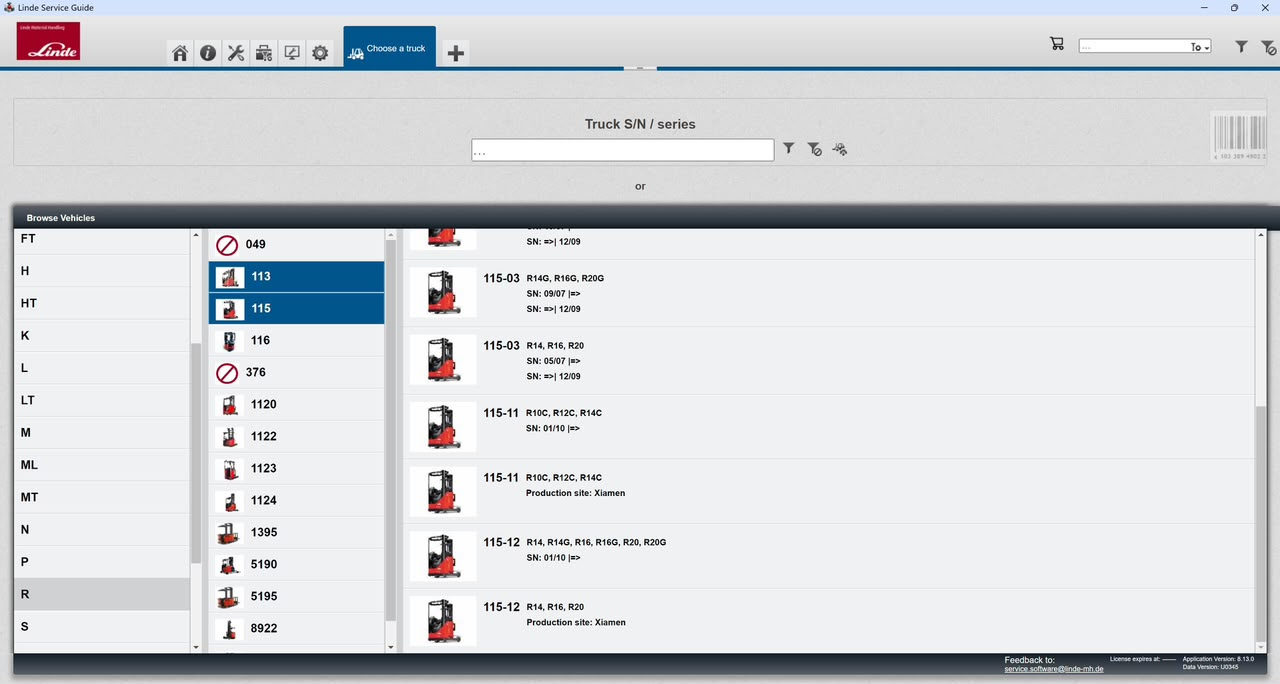This screenshot has height=684, width=1280.
Task: Switch to the Choose a truck tab
Action: 390,48
